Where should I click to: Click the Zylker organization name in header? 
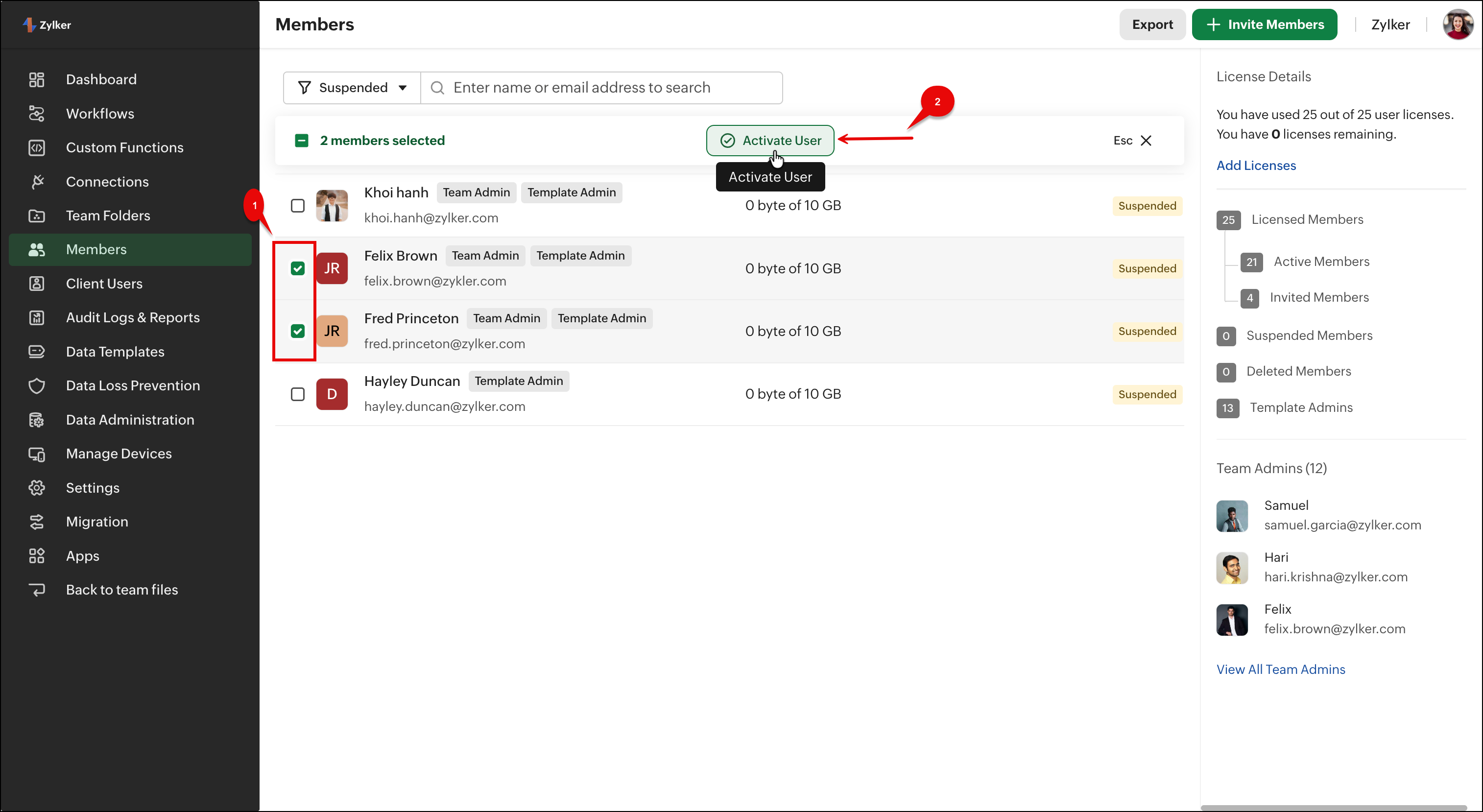1390,24
